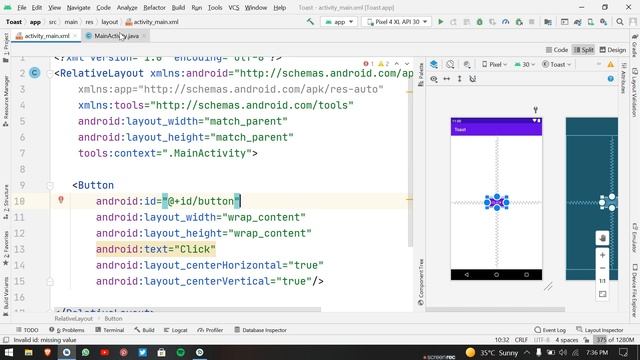This screenshot has width=640, height=360.
Task: Open the Event Log
Action: pos(550,330)
